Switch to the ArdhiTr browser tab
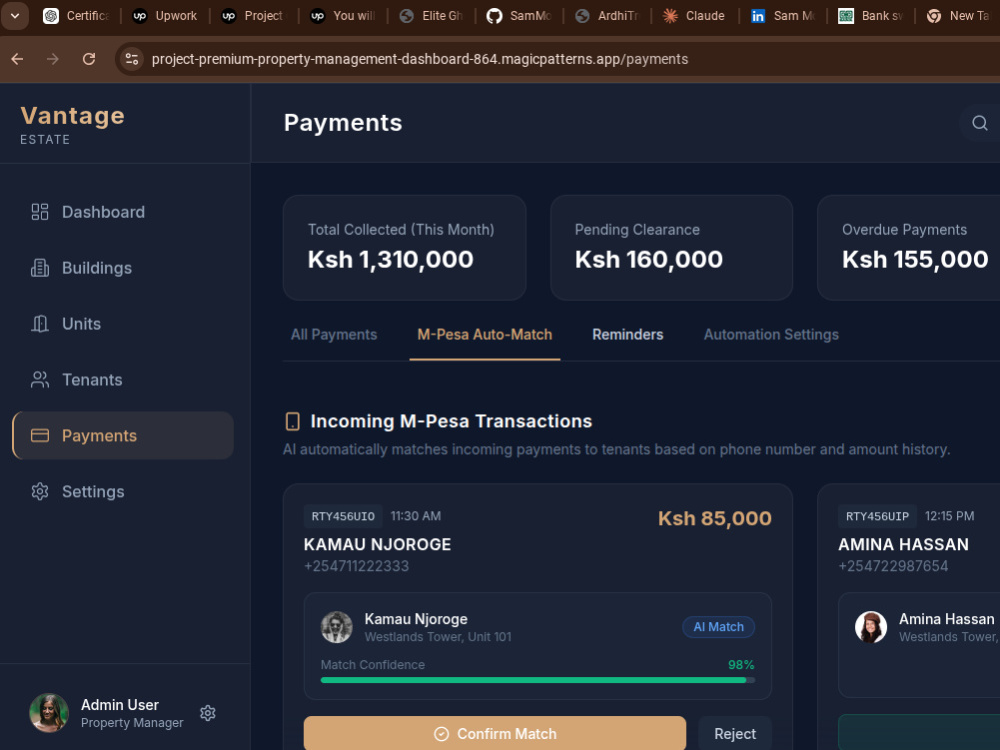Screen dimensions: 1000x750 tap(607, 16)
